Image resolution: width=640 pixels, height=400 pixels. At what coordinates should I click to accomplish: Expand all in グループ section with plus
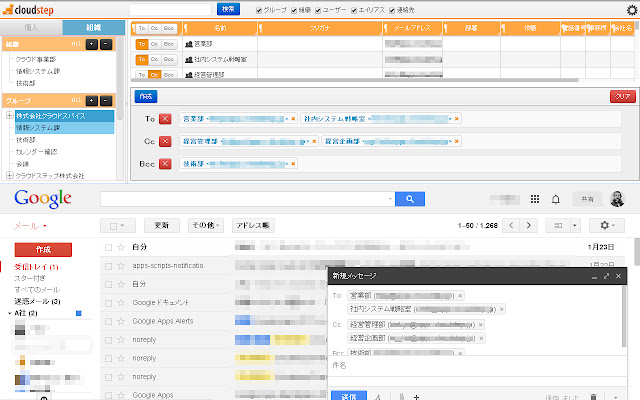tap(92, 100)
